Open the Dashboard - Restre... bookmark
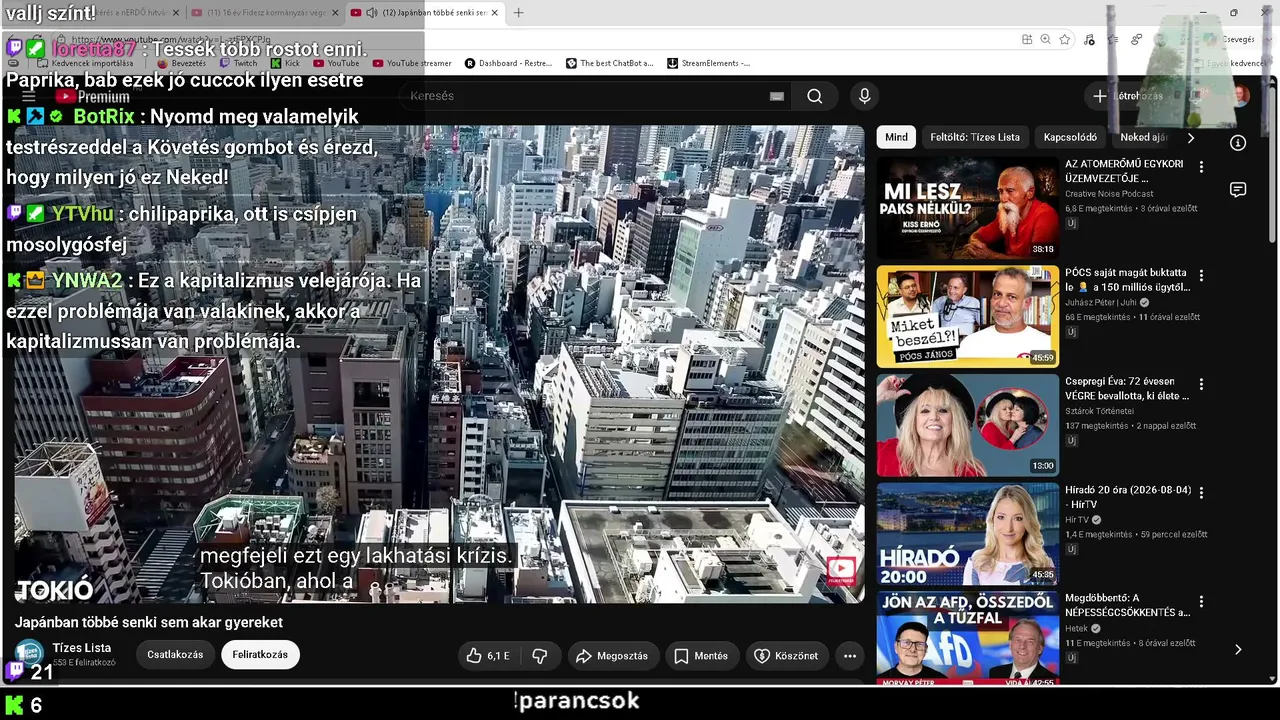Viewport: 1280px width, 720px height. [x=508, y=63]
